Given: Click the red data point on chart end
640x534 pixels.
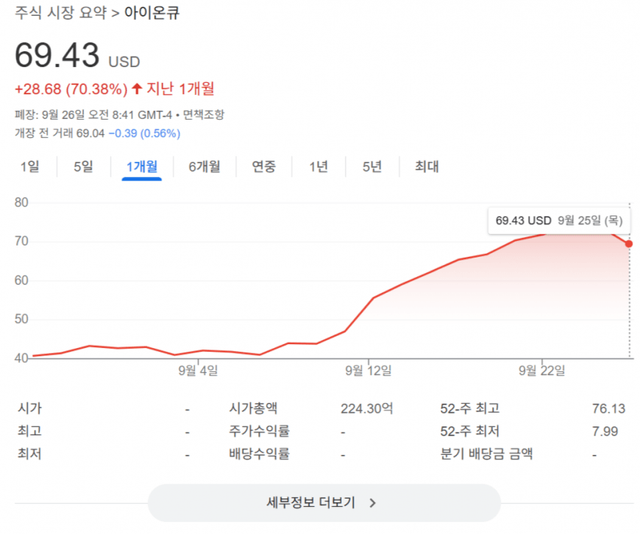Looking at the screenshot, I should click(x=628, y=244).
